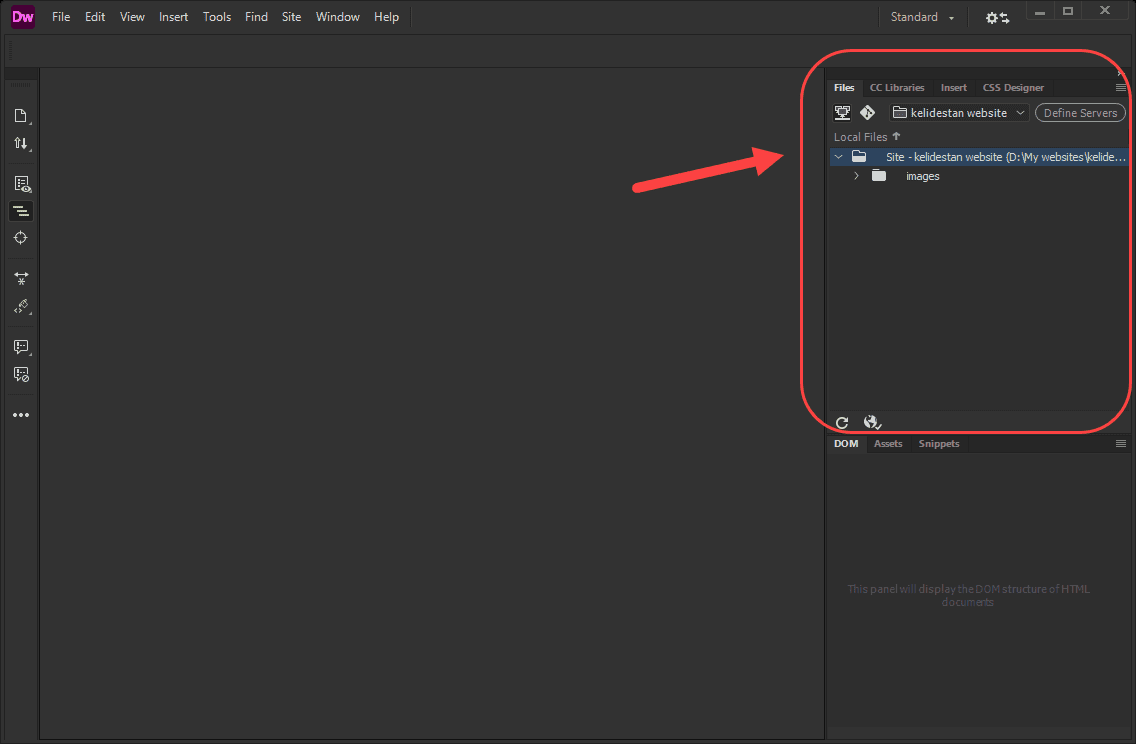1136x744 pixels.
Task: Expand the images folder
Action: coord(856,176)
